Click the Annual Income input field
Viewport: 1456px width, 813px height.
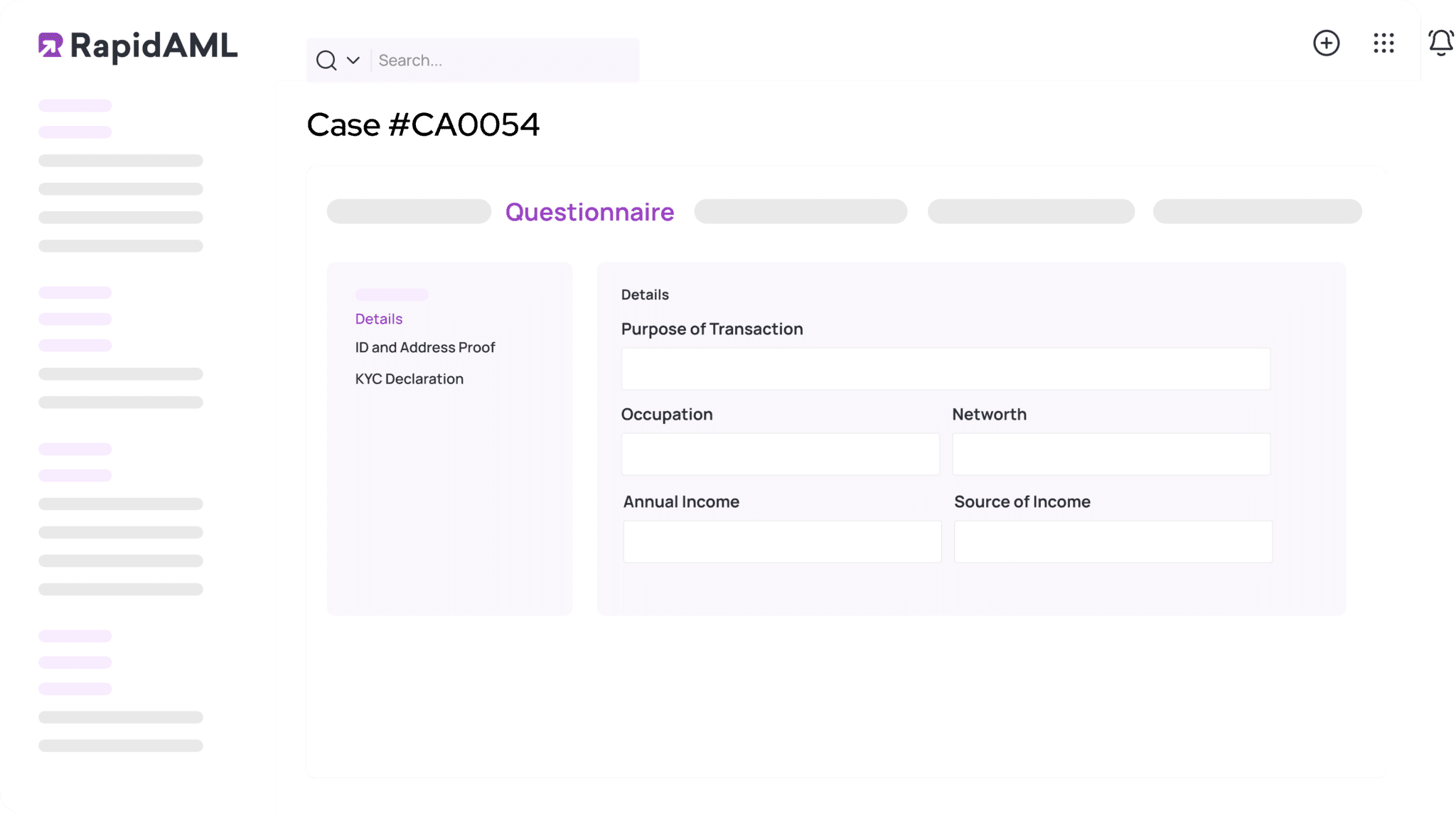coord(782,541)
